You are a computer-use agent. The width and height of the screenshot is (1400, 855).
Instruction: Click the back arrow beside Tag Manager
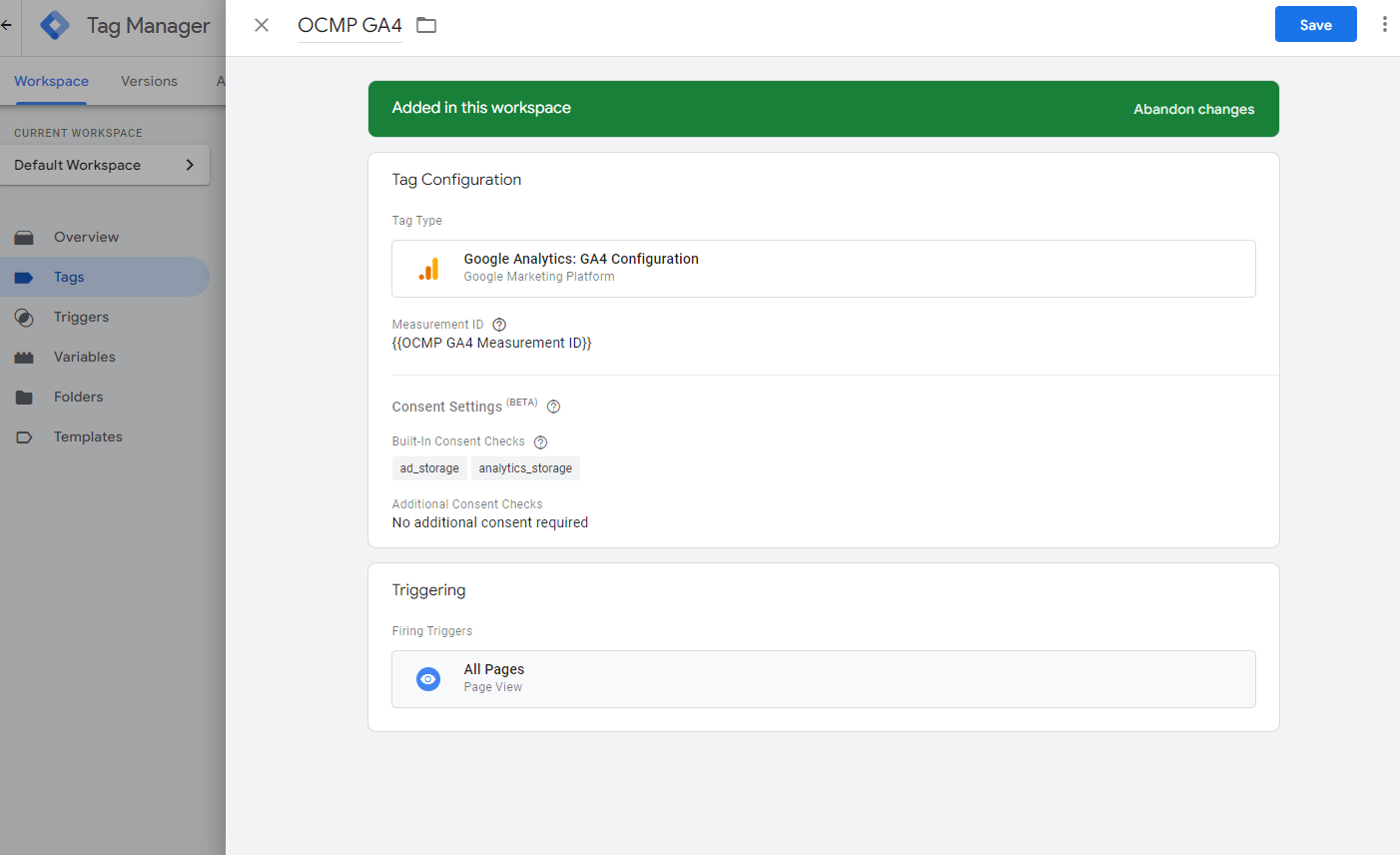point(6,25)
